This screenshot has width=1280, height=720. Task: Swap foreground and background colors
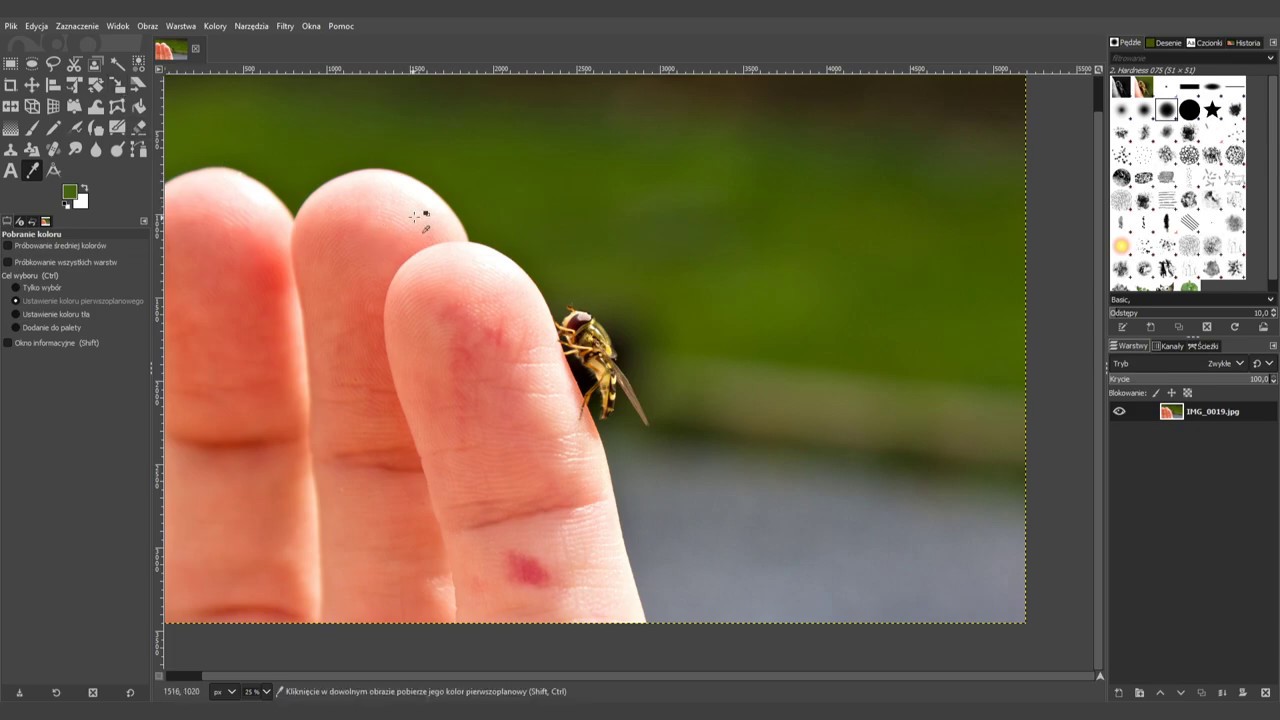coord(84,187)
